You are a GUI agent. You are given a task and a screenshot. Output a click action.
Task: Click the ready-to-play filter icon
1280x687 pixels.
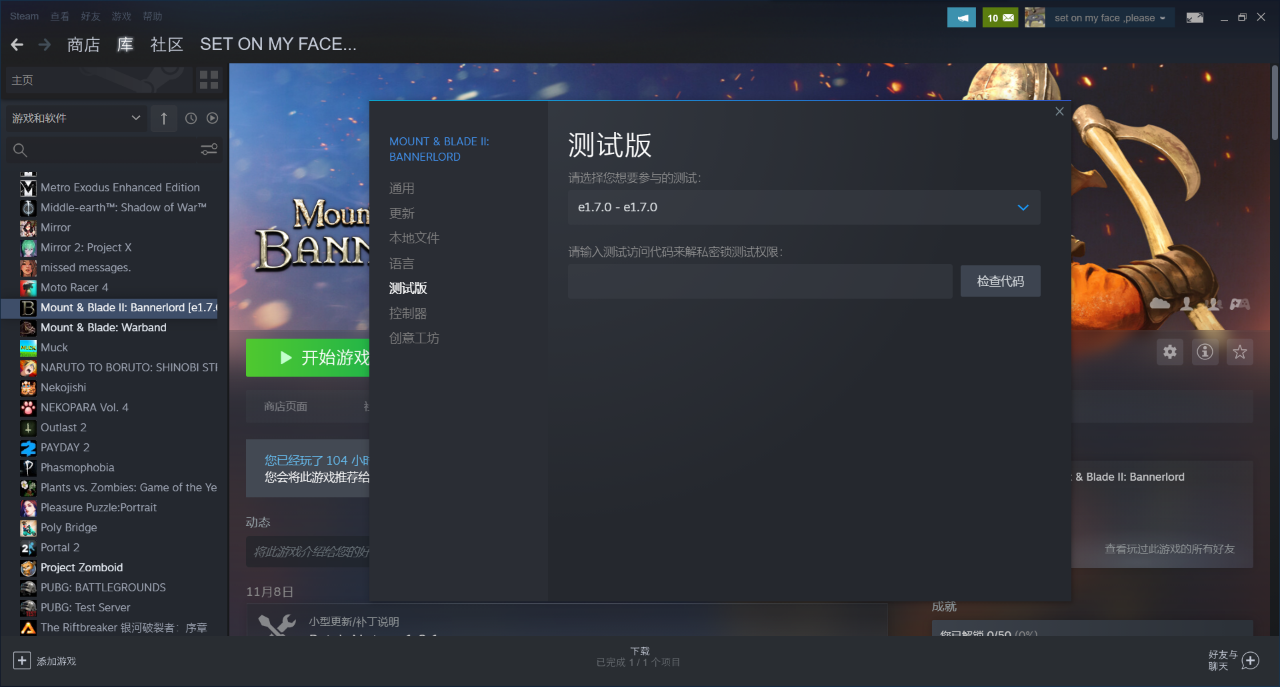point(212,118)
